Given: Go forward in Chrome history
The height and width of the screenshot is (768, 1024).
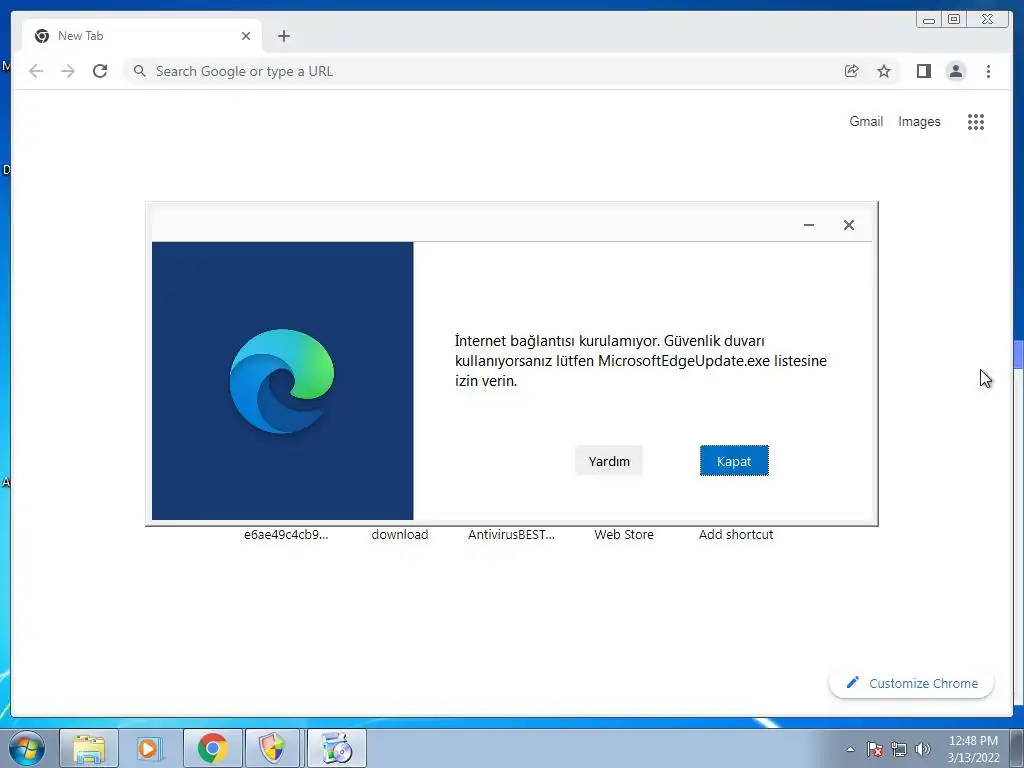Looking at the screenshot, I should (x=68, y=71).
